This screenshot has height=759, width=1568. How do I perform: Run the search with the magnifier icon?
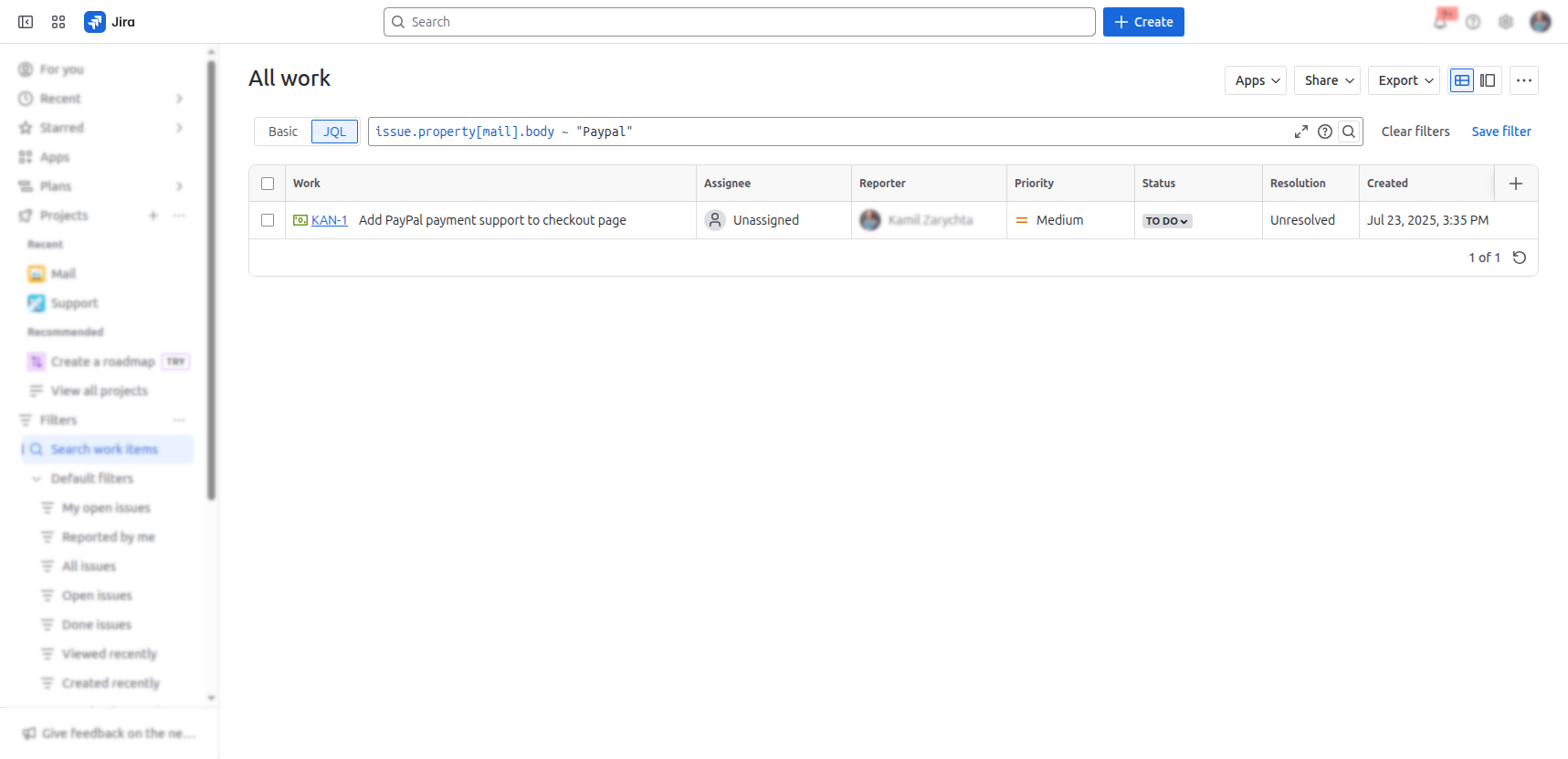pos(1349,132)
